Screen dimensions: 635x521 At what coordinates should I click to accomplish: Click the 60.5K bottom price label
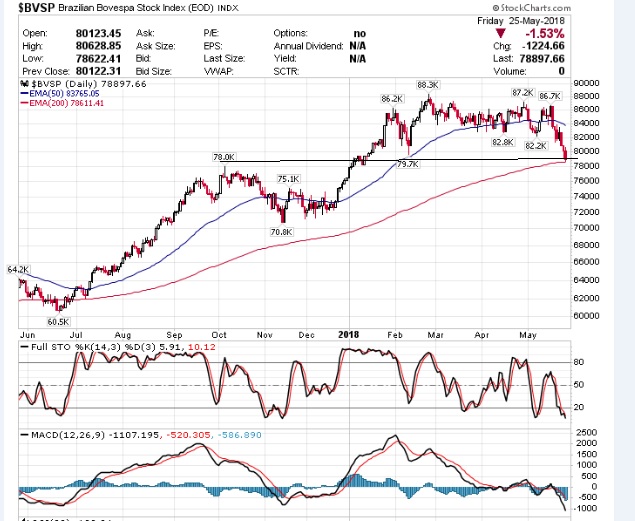[x=58, y=322]
